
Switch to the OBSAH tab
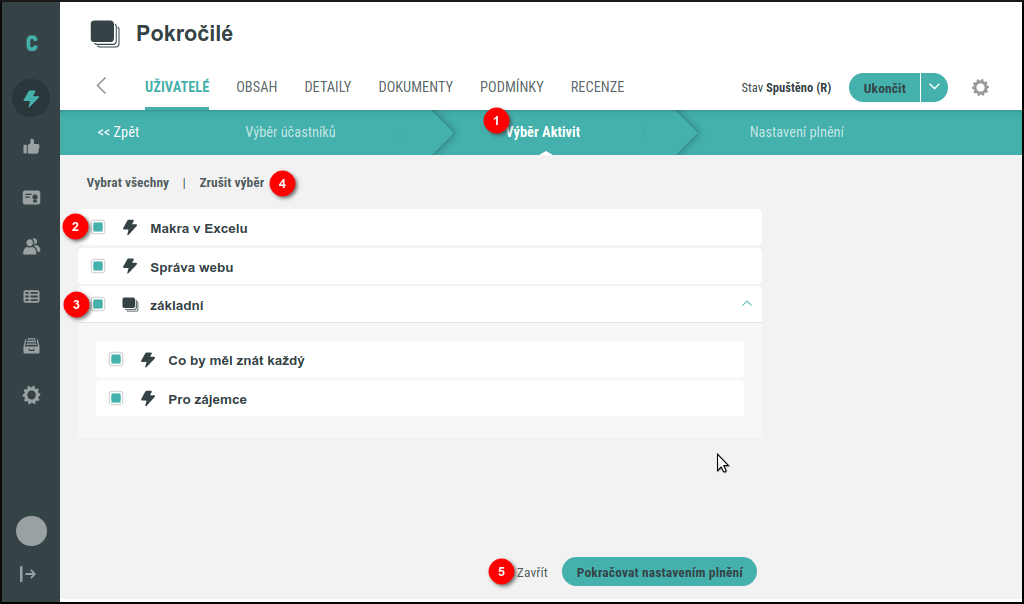256,87
